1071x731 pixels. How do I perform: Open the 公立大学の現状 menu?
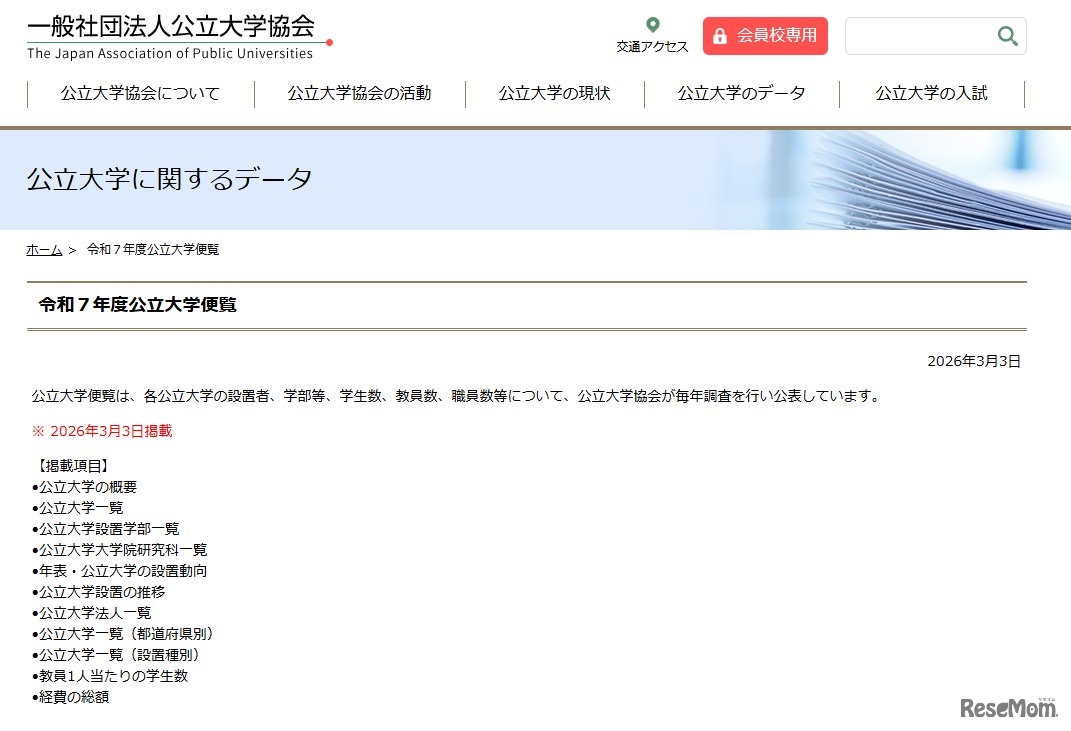[x=555, y=93]
